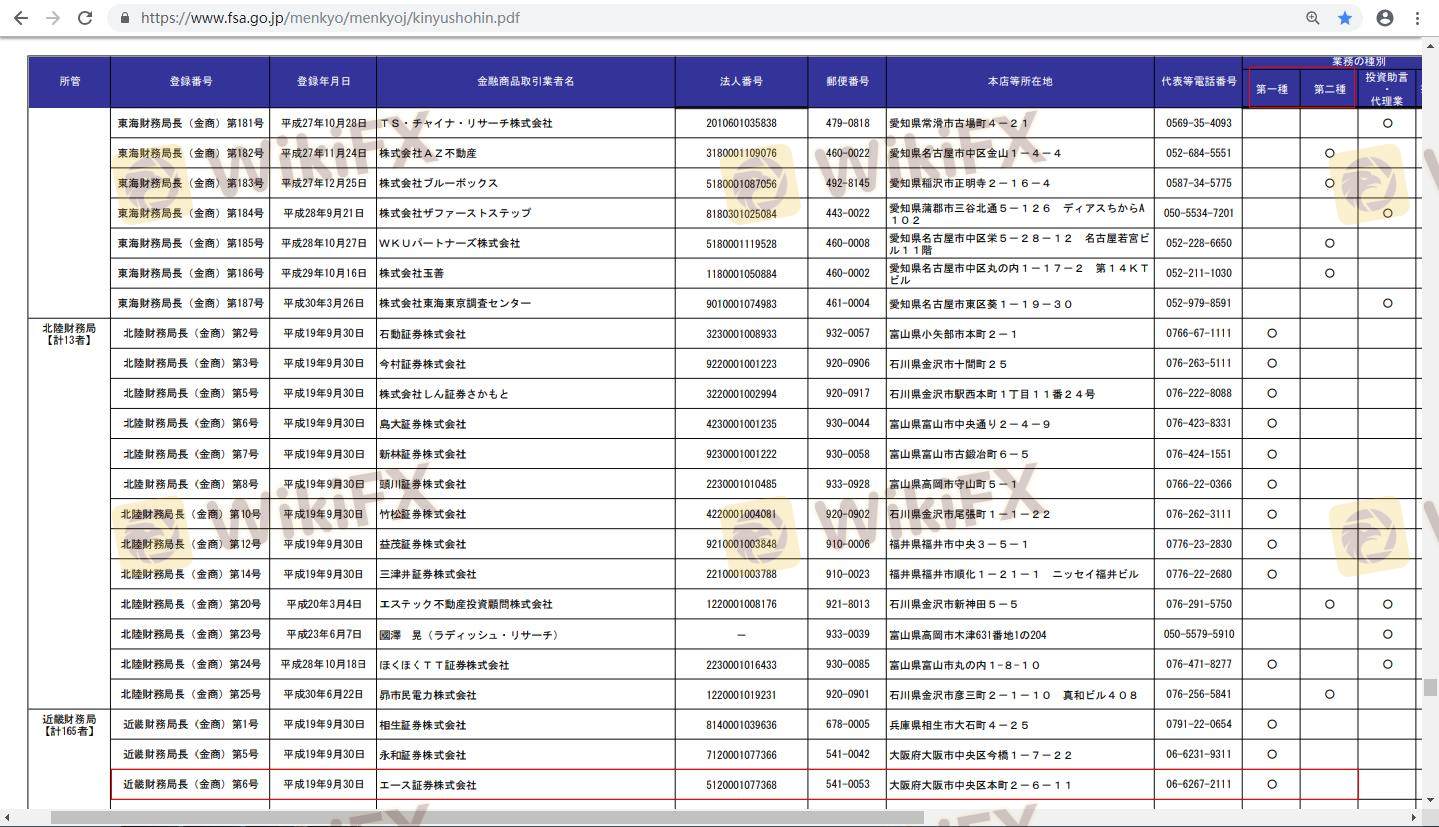Click the blue bookmark star icon
Screen dimensions: 1439x827
coord(1345,18)
